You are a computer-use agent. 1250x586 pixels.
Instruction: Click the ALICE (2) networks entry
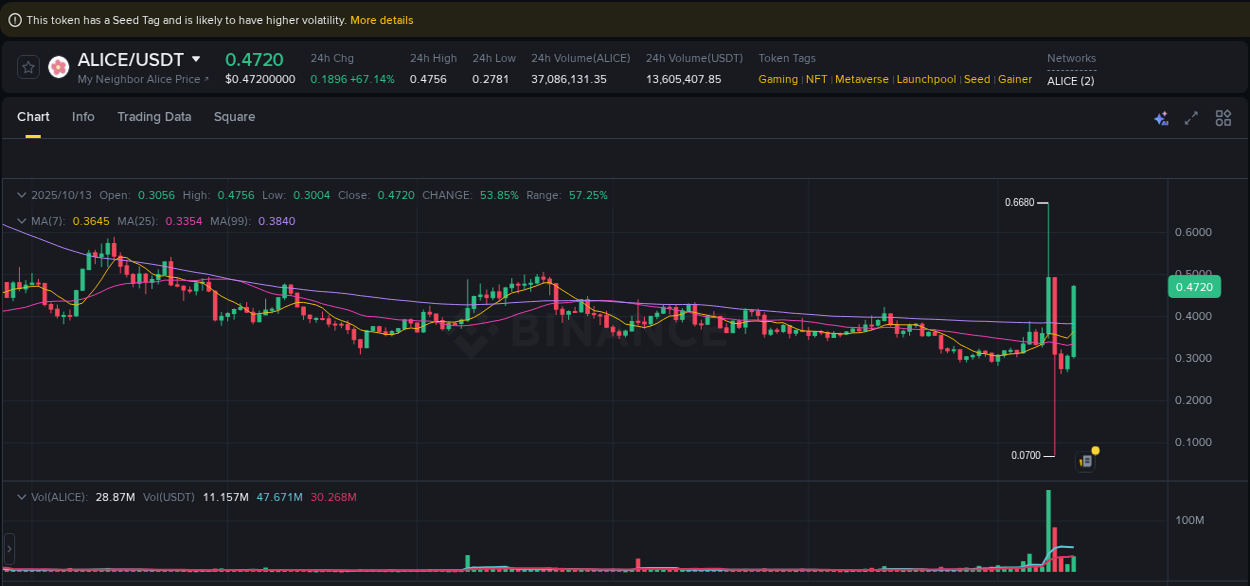pyautogui.click(x=1070, y=81)
